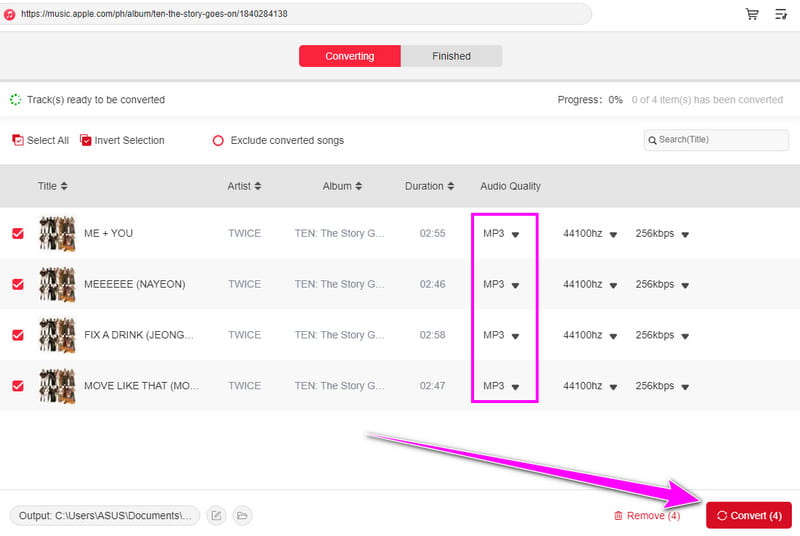Select the Converting tab

point(350,56)
